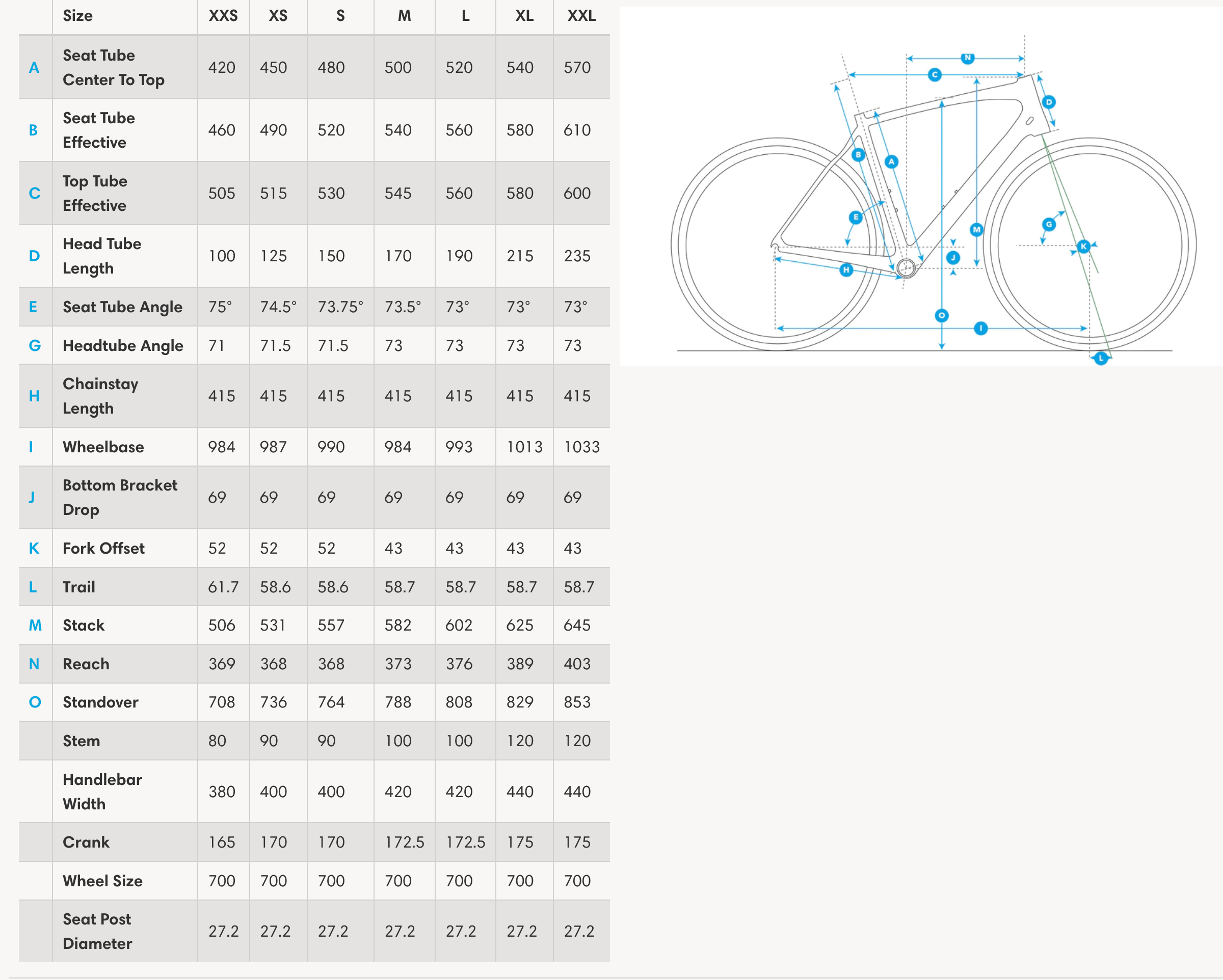
Task: Click the I wheelbase marker on the diagram
Action: pyautogui.click(x=981, y=329)
